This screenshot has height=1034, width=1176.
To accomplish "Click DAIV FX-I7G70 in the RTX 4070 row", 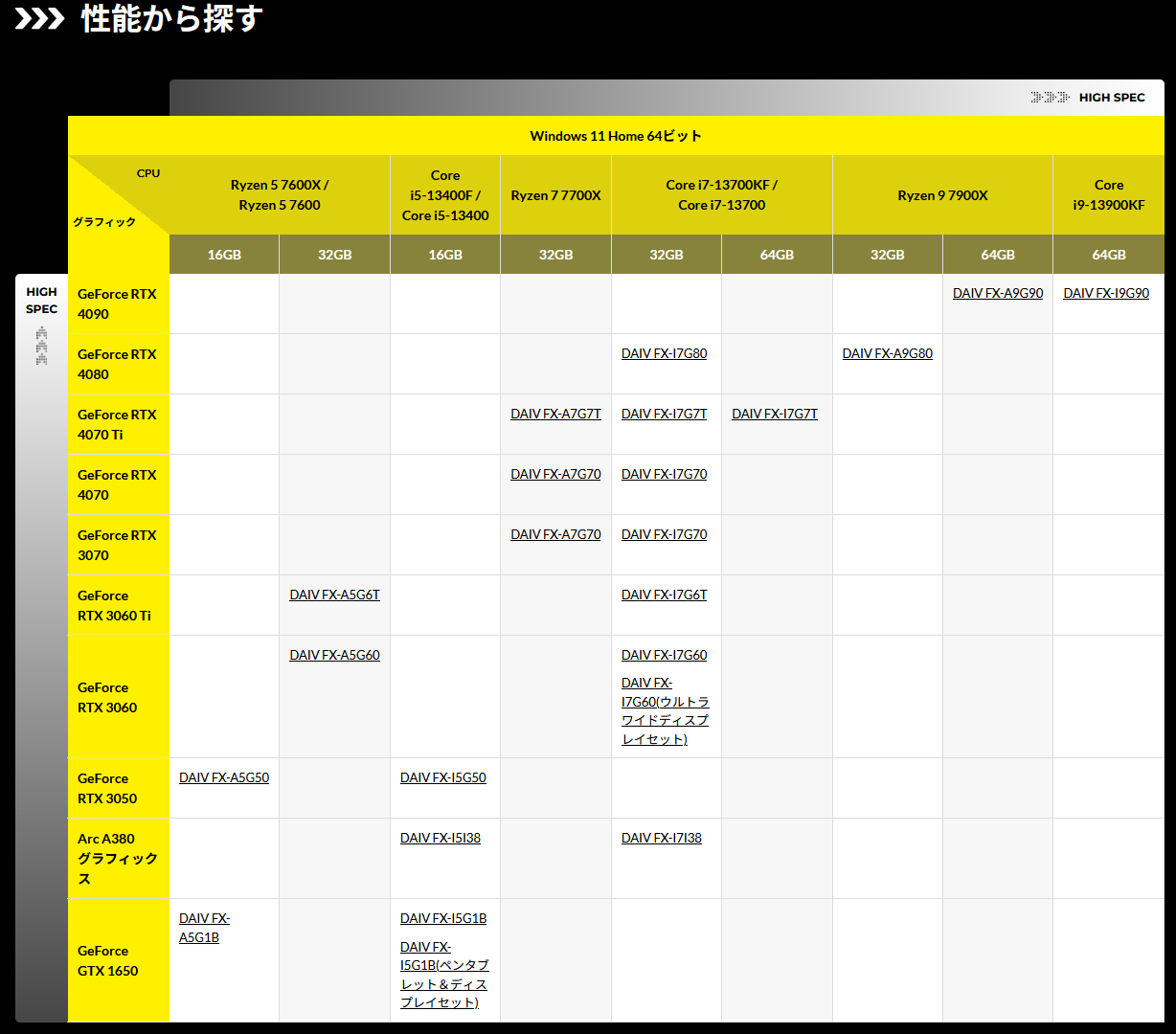I will pos(664,474).
